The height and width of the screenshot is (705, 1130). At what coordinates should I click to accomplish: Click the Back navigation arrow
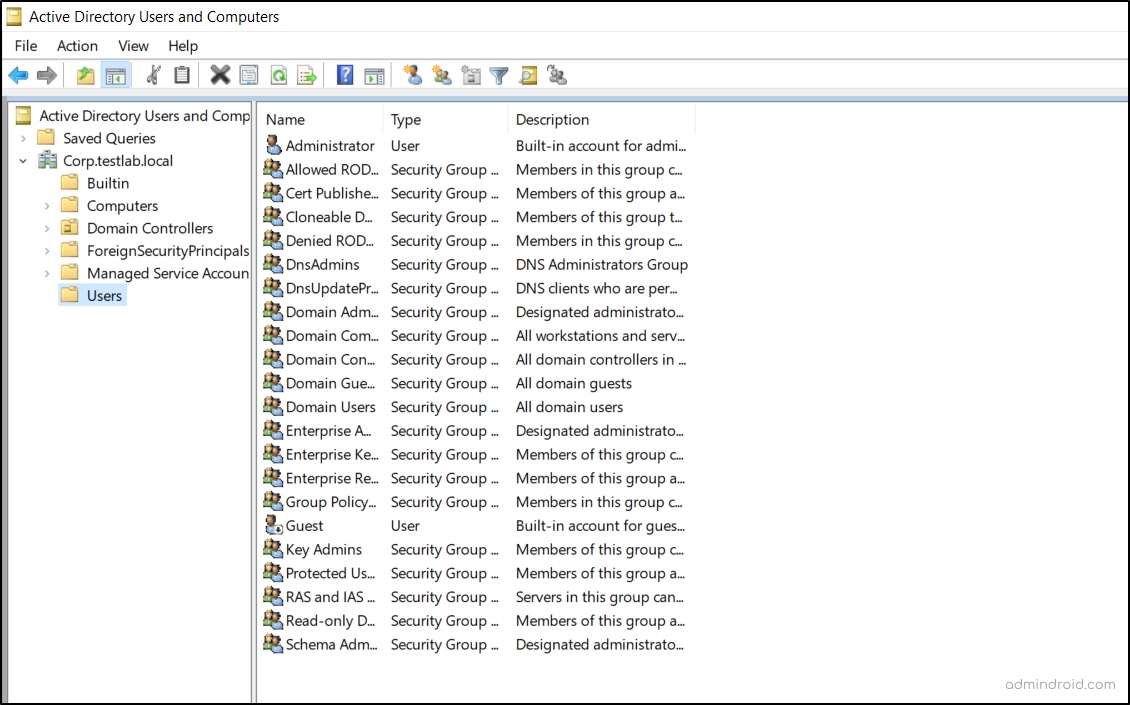tap(18, 75)
